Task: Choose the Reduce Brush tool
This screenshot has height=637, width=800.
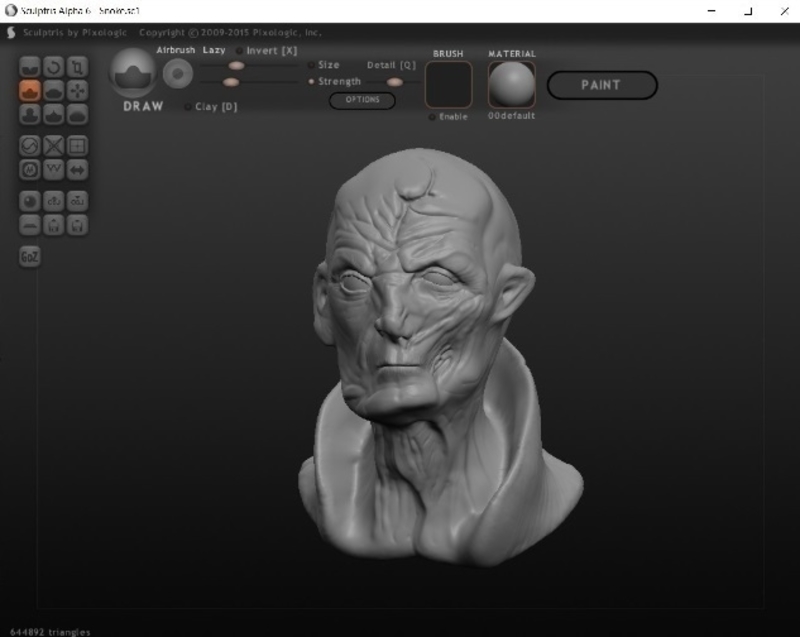Action: (30, 146)
